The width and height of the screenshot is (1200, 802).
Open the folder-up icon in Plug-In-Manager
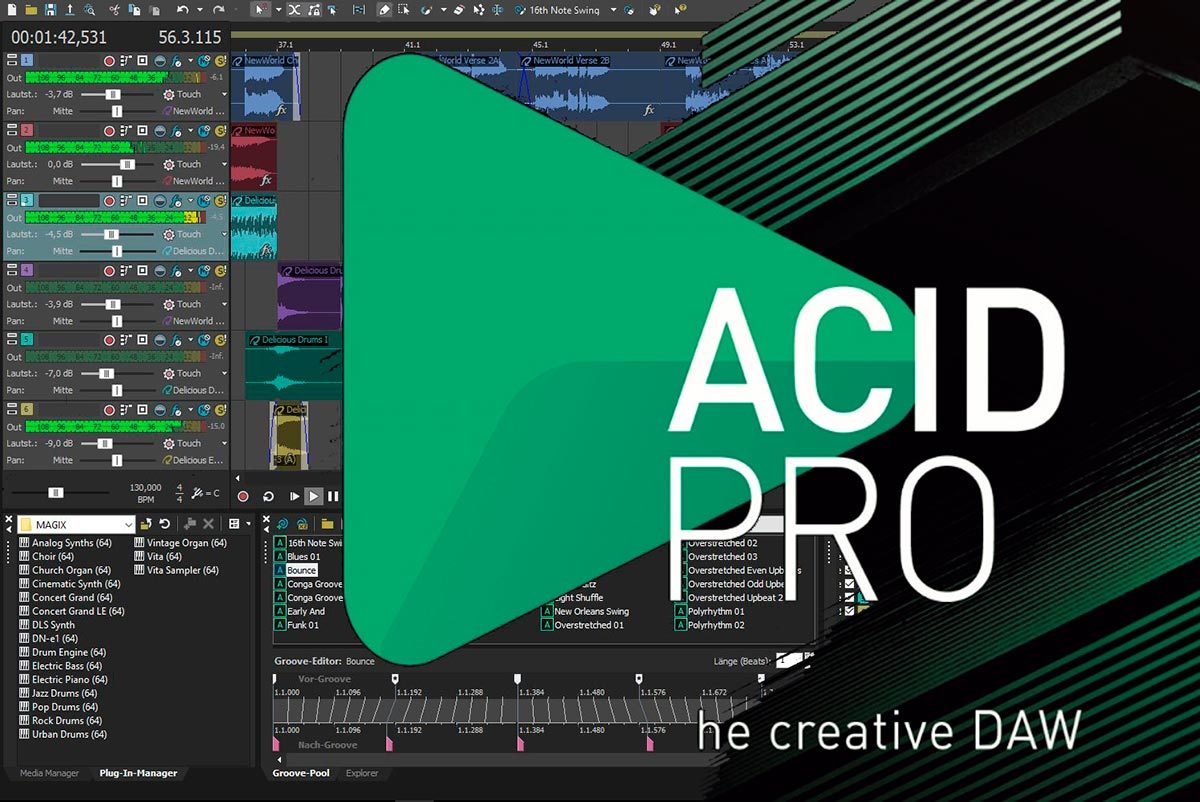coord(146,524)
